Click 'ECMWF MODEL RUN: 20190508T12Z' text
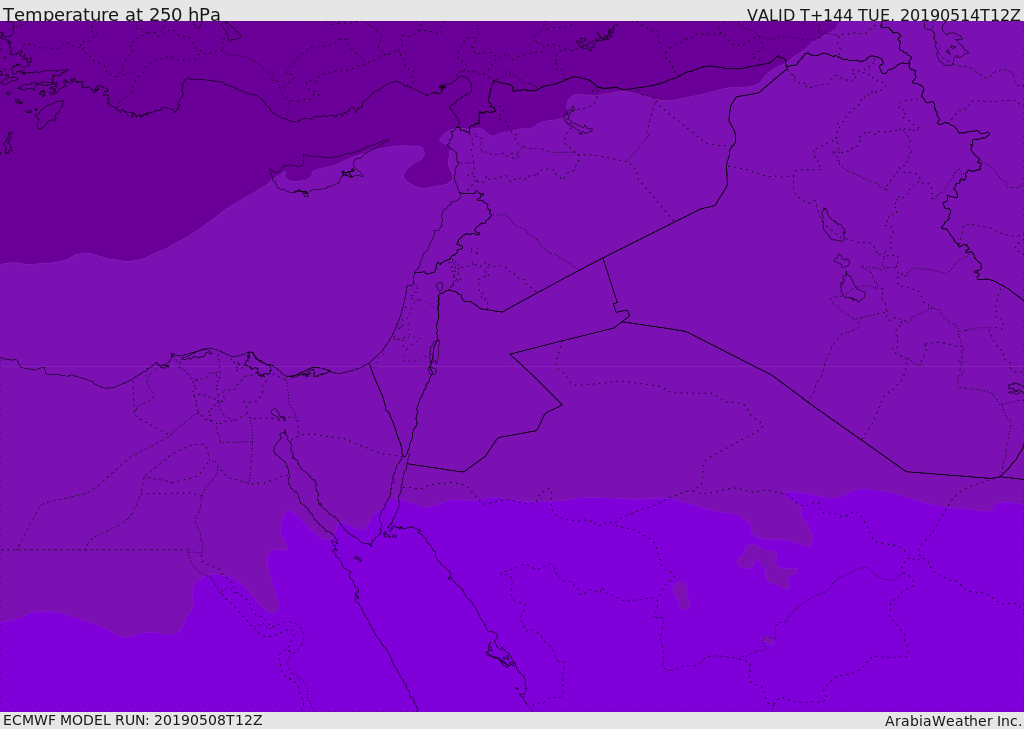Viewport: 1024px width, 729px height. 133,720
